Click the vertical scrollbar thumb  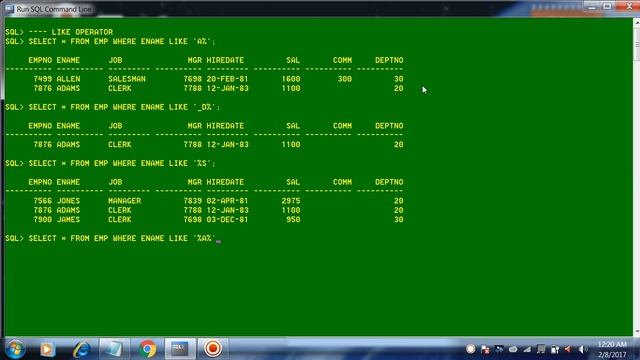[637, 44]
